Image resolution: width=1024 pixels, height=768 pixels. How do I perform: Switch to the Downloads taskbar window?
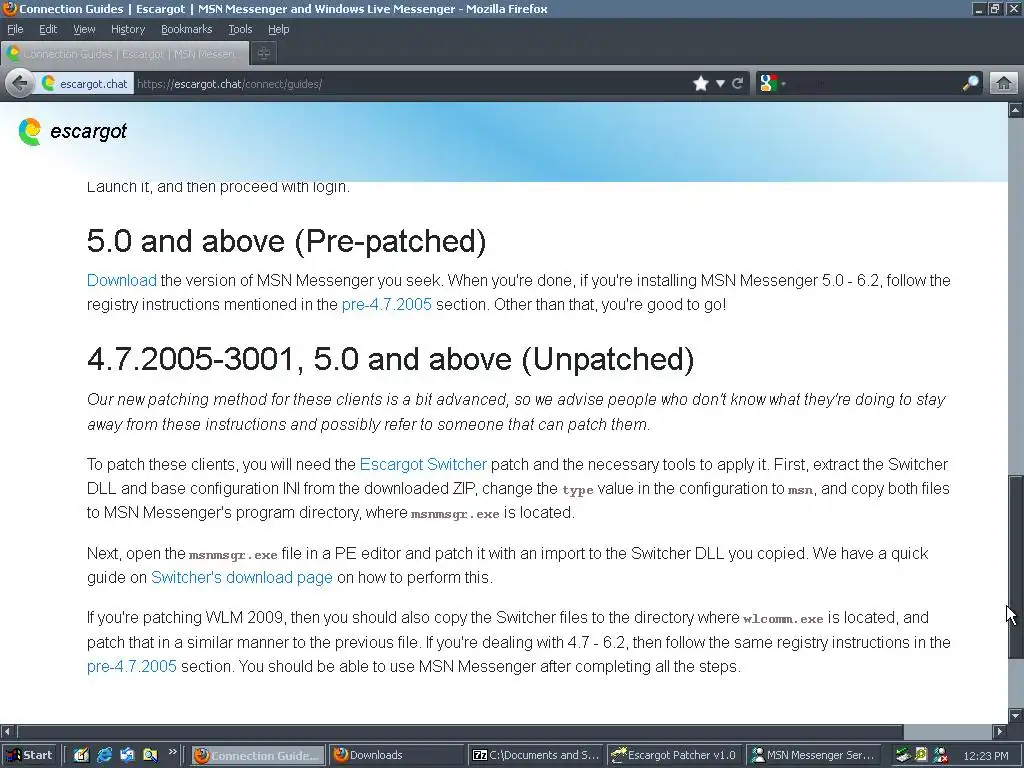tap(395, 755)
